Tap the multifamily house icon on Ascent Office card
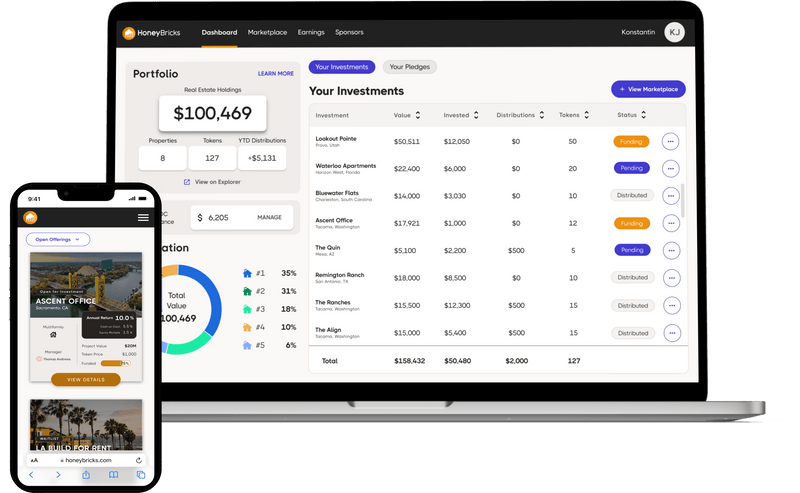The width and height of the screenshot is (800, 493). 53,335
